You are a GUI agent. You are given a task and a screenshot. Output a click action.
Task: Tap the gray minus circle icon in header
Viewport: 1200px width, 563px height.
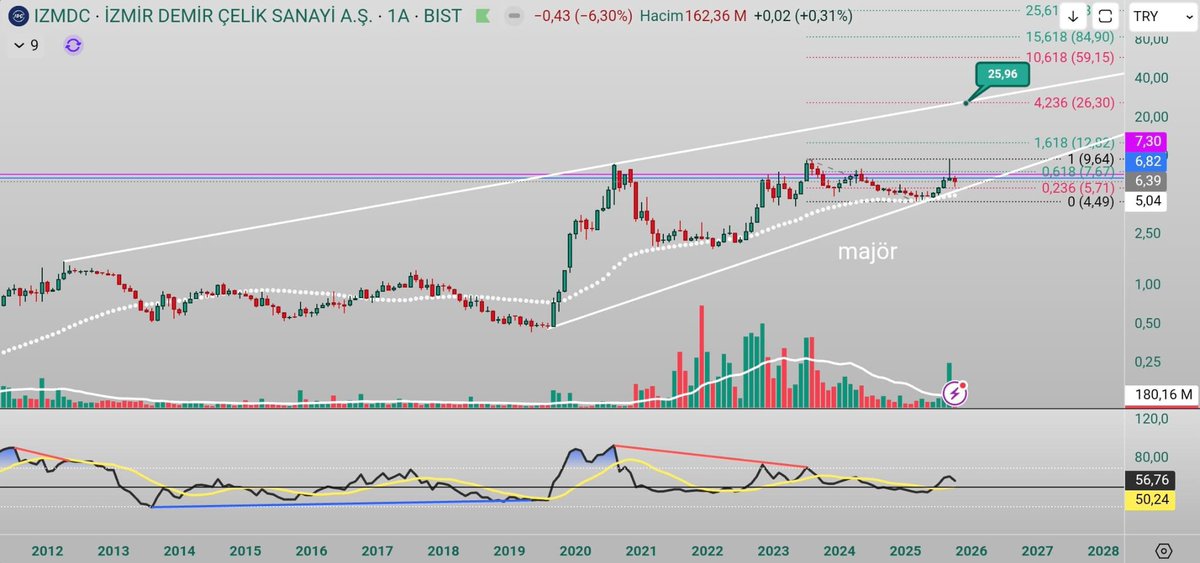point(514,17)
